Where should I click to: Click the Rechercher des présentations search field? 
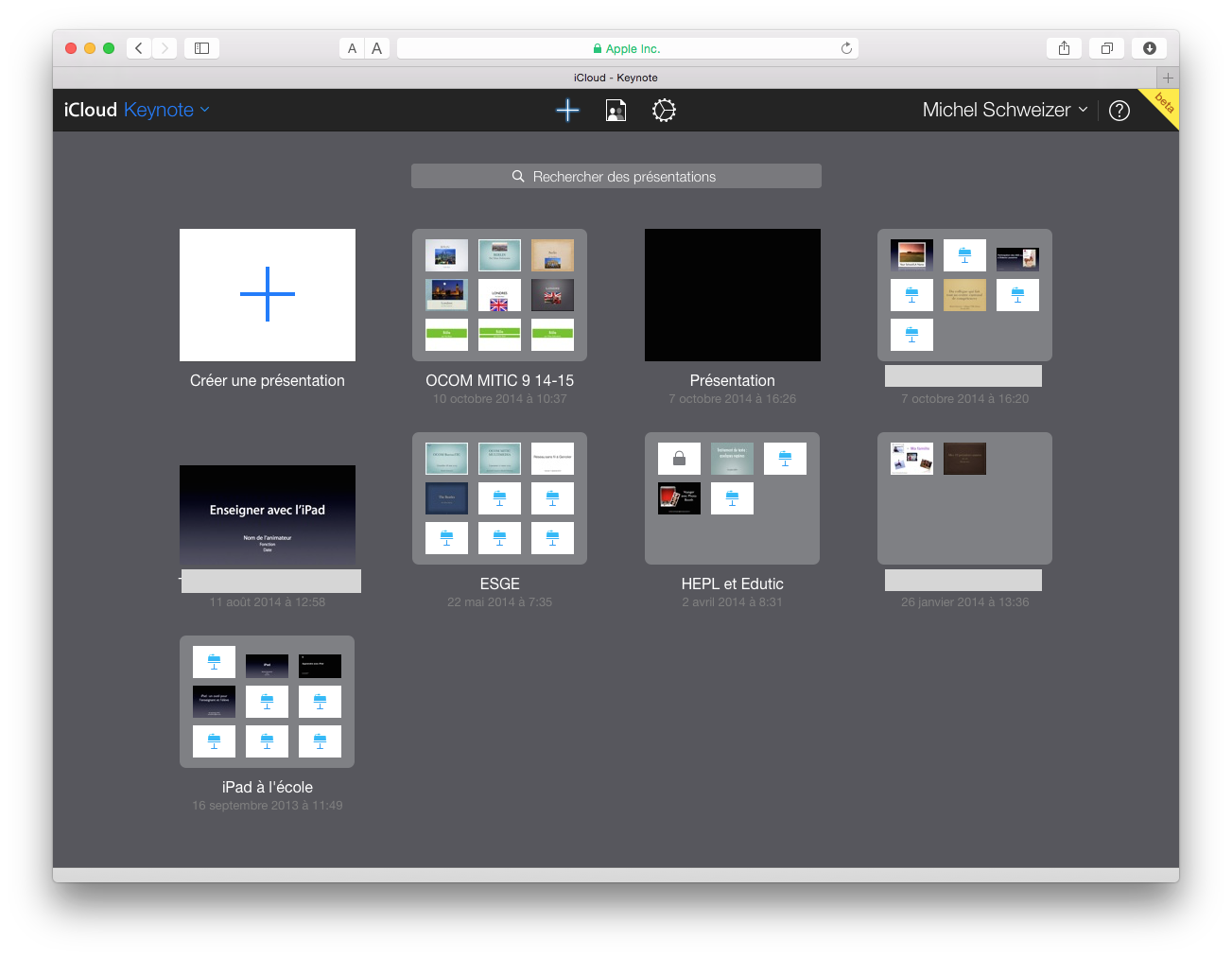(616, 177)
